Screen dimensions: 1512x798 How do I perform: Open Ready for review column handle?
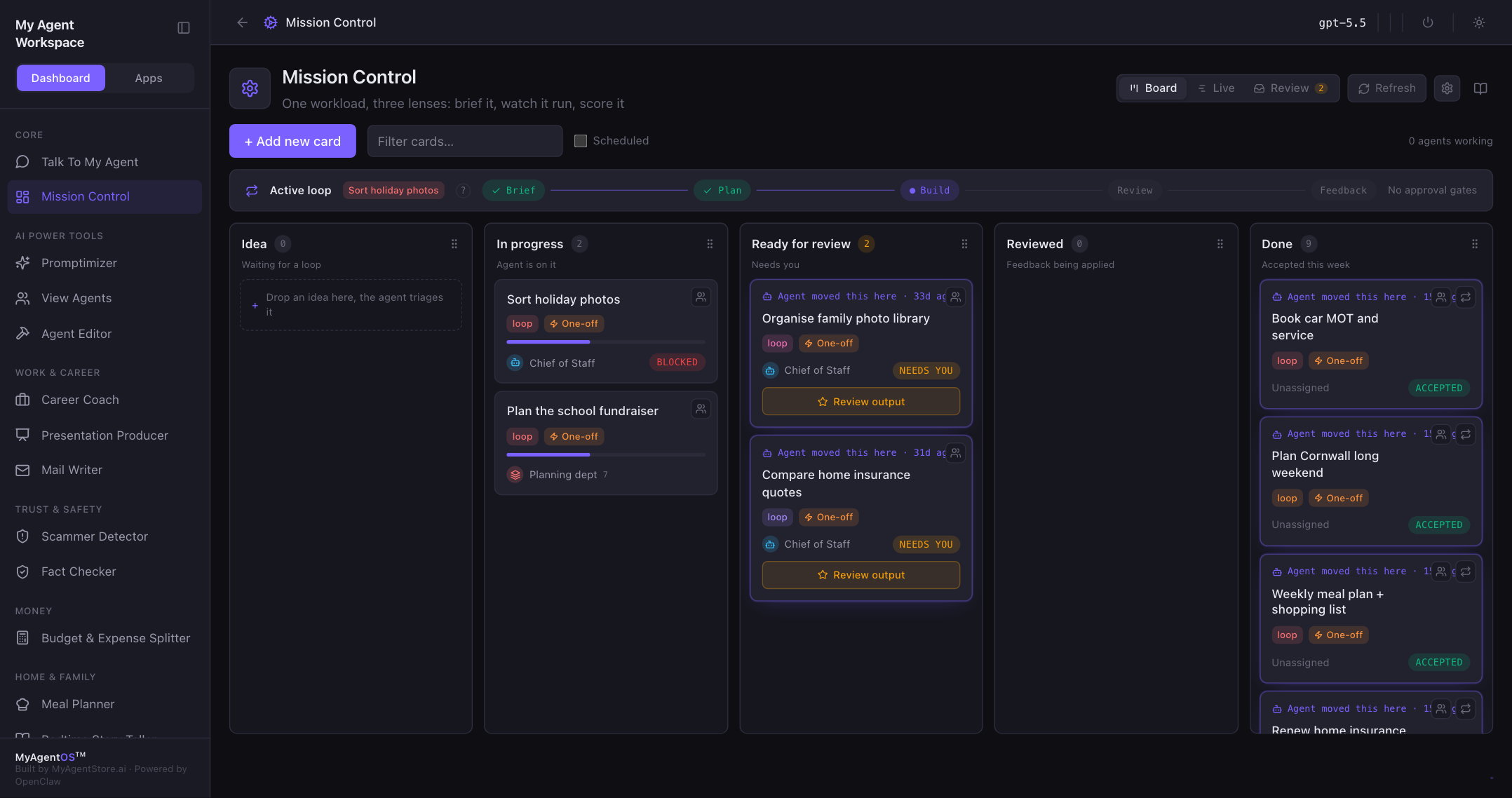pyautogui.click(x=964, y=244)
